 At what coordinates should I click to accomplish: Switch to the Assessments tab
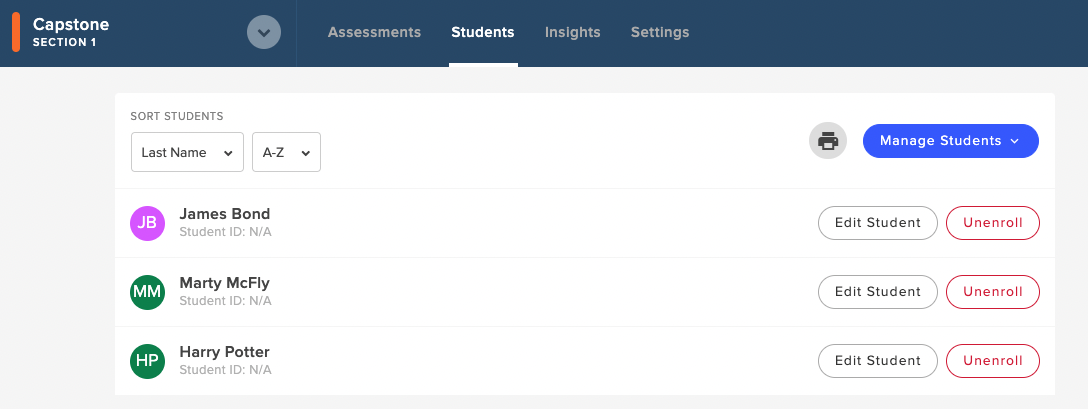[x=374, y=33]
